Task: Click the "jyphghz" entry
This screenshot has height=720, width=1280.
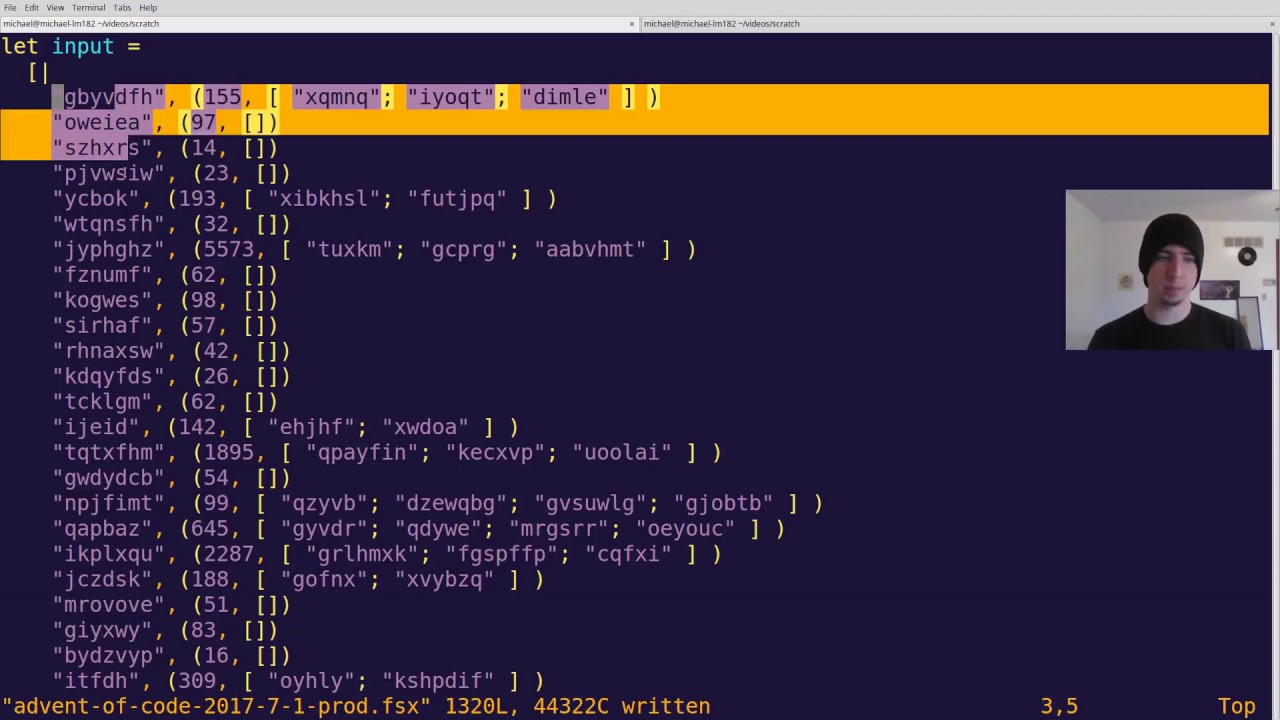Action: pyautogui.click(x=375, y=249)
